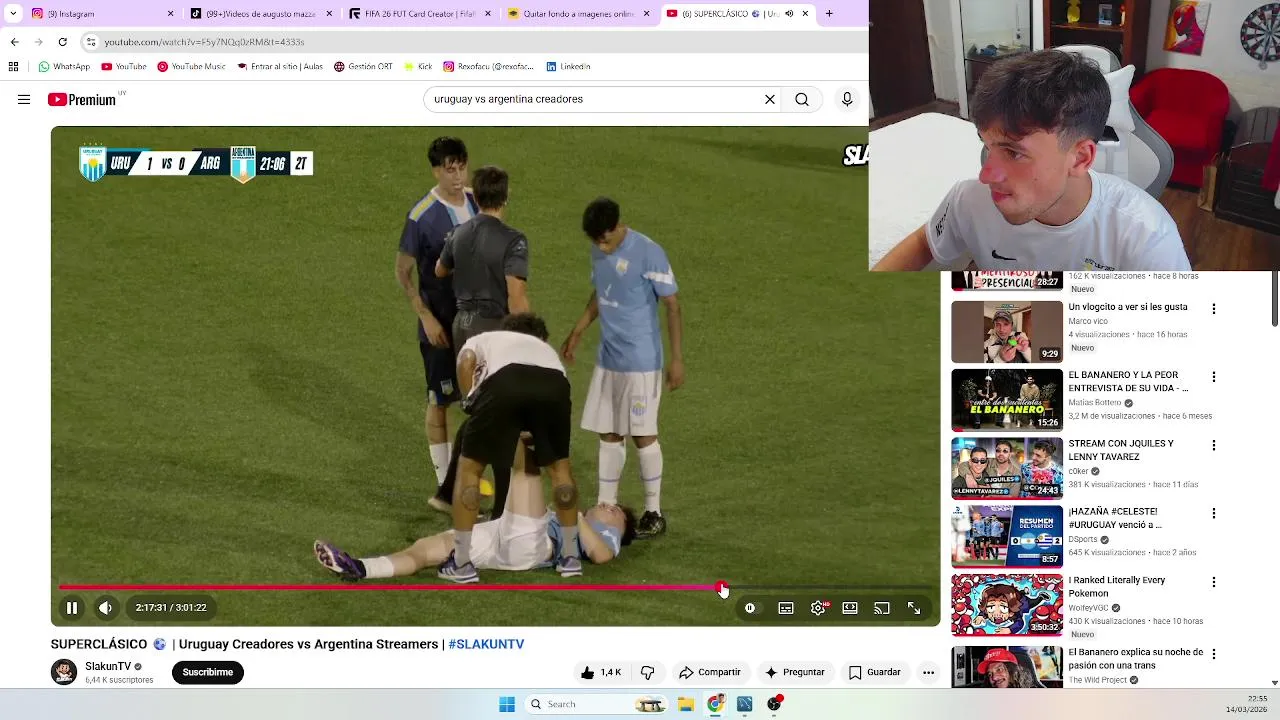Start voice search with the microphone
1280x720 pixels.
tap(847, 99)
